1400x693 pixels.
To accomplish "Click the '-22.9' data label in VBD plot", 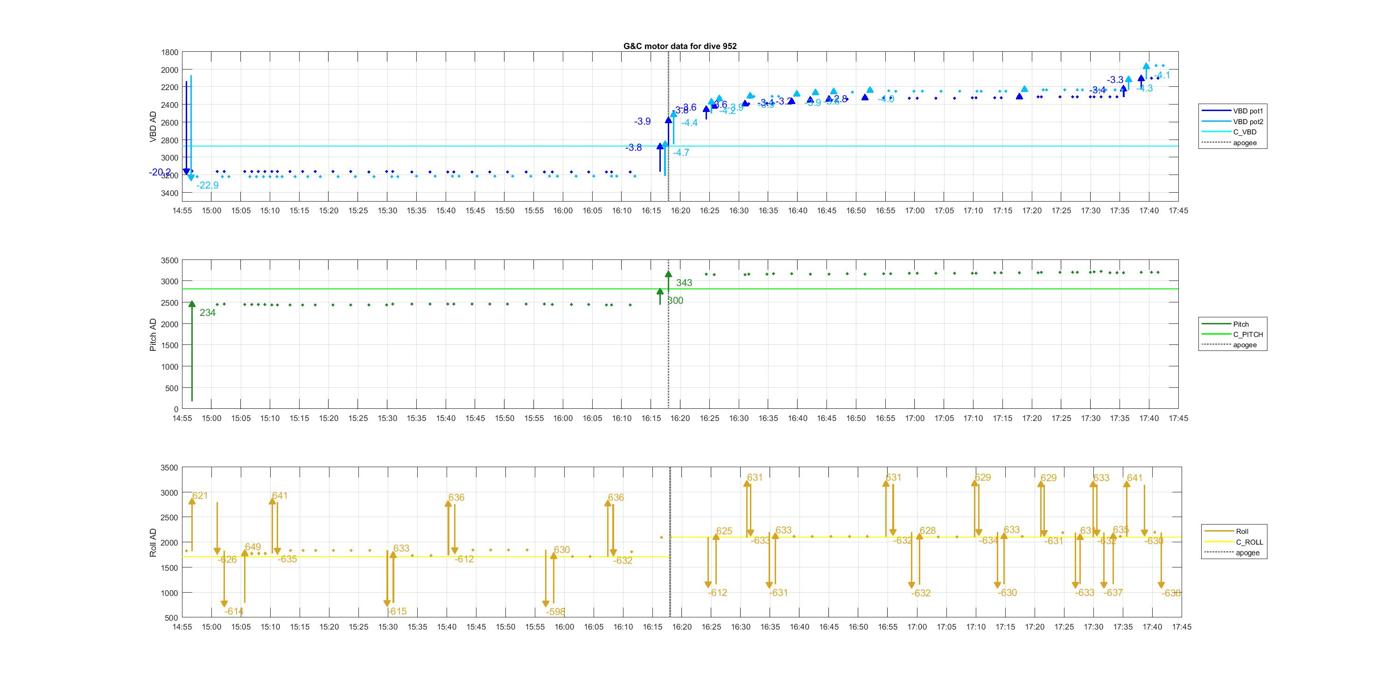I will 207,185.
